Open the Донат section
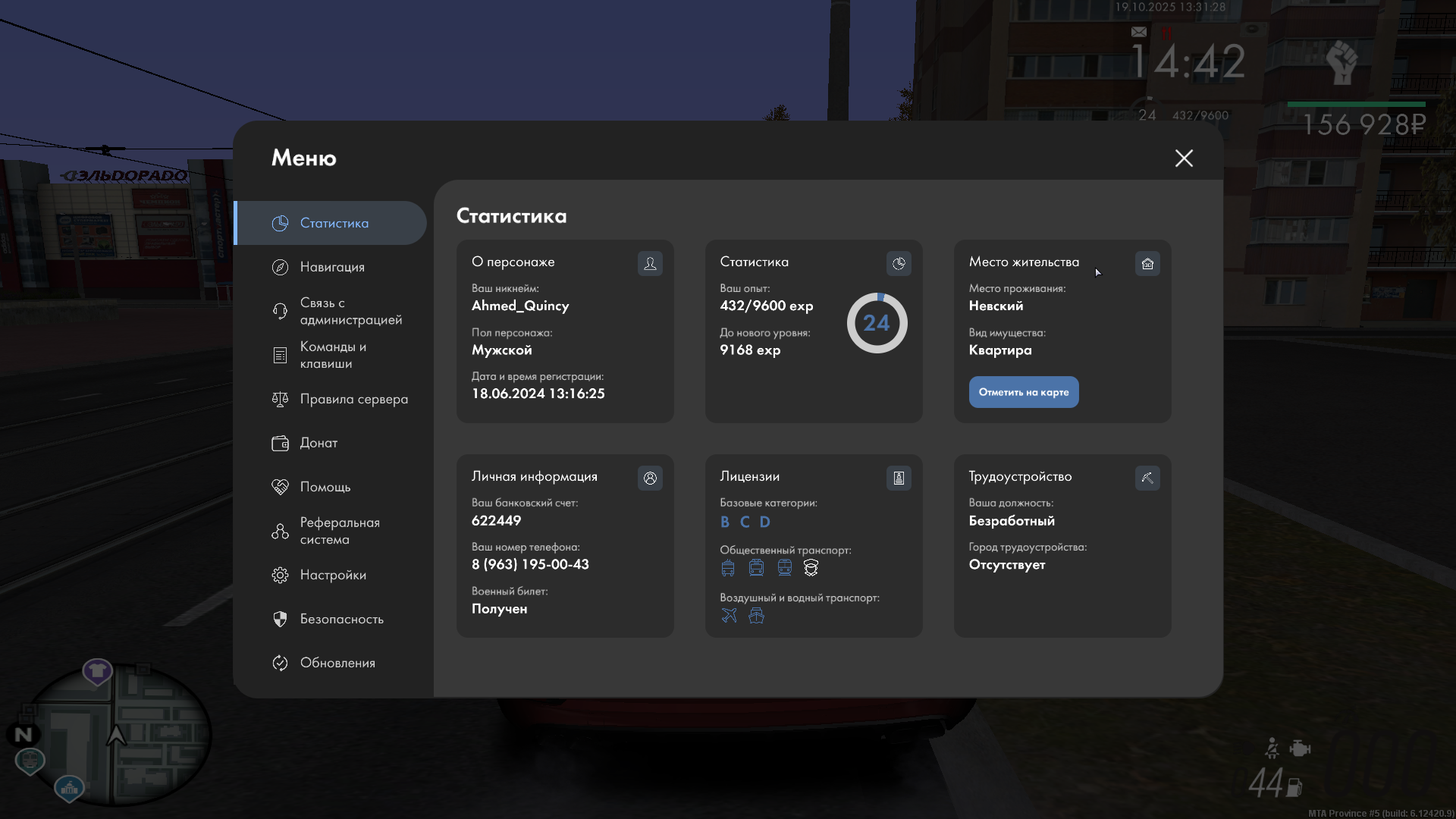This screenshot has width=1456, height=819. 318,443
